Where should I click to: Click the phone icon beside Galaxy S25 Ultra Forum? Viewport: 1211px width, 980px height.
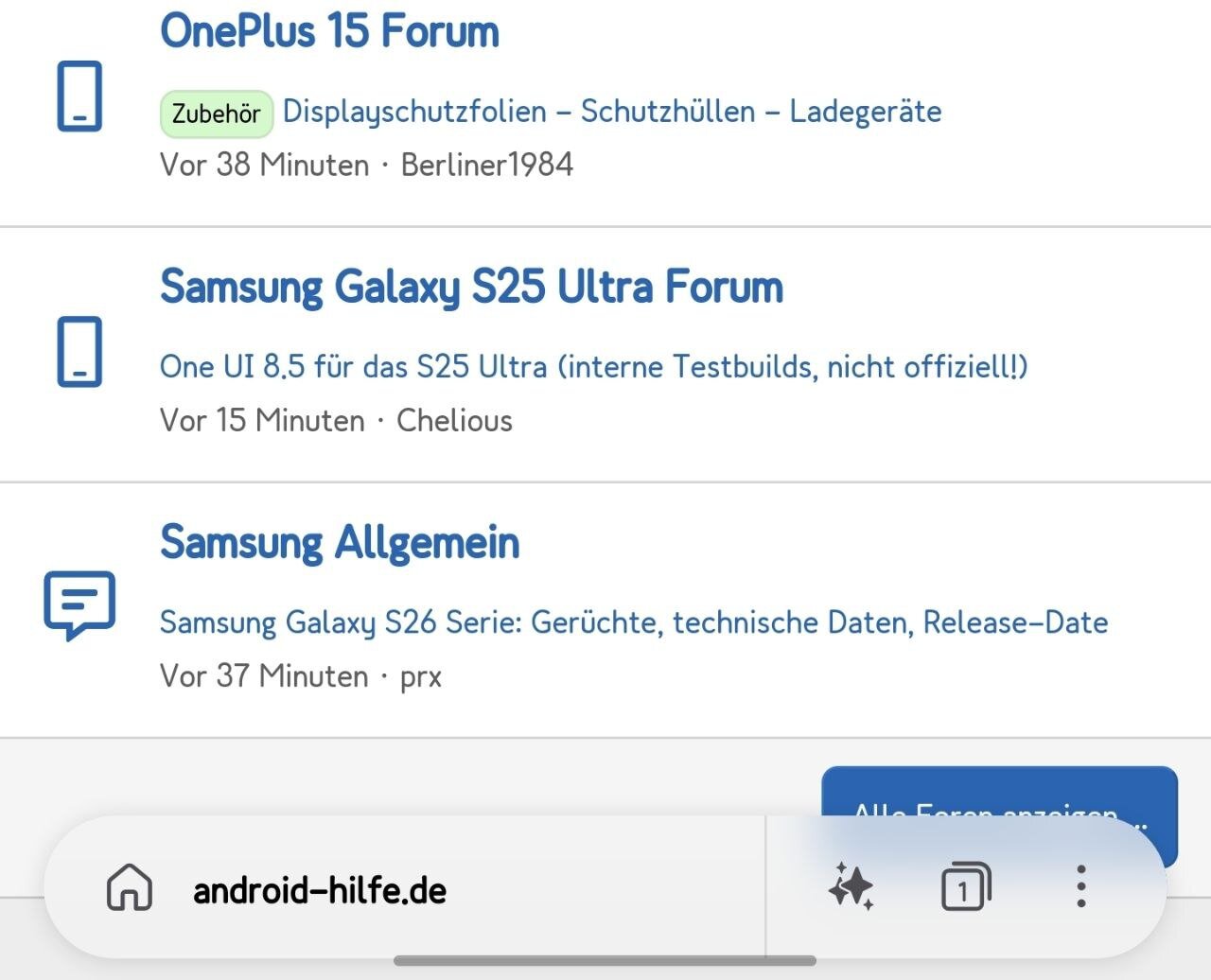[79, 352]
